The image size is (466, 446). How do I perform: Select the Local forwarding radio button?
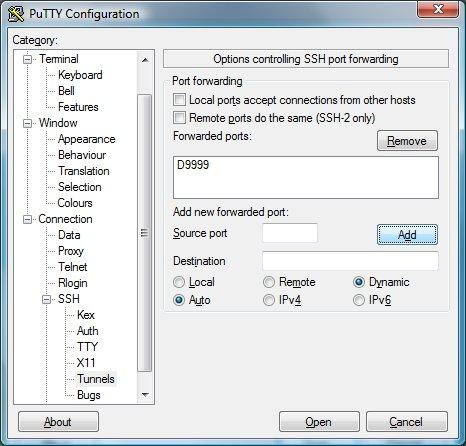point(179,282)
